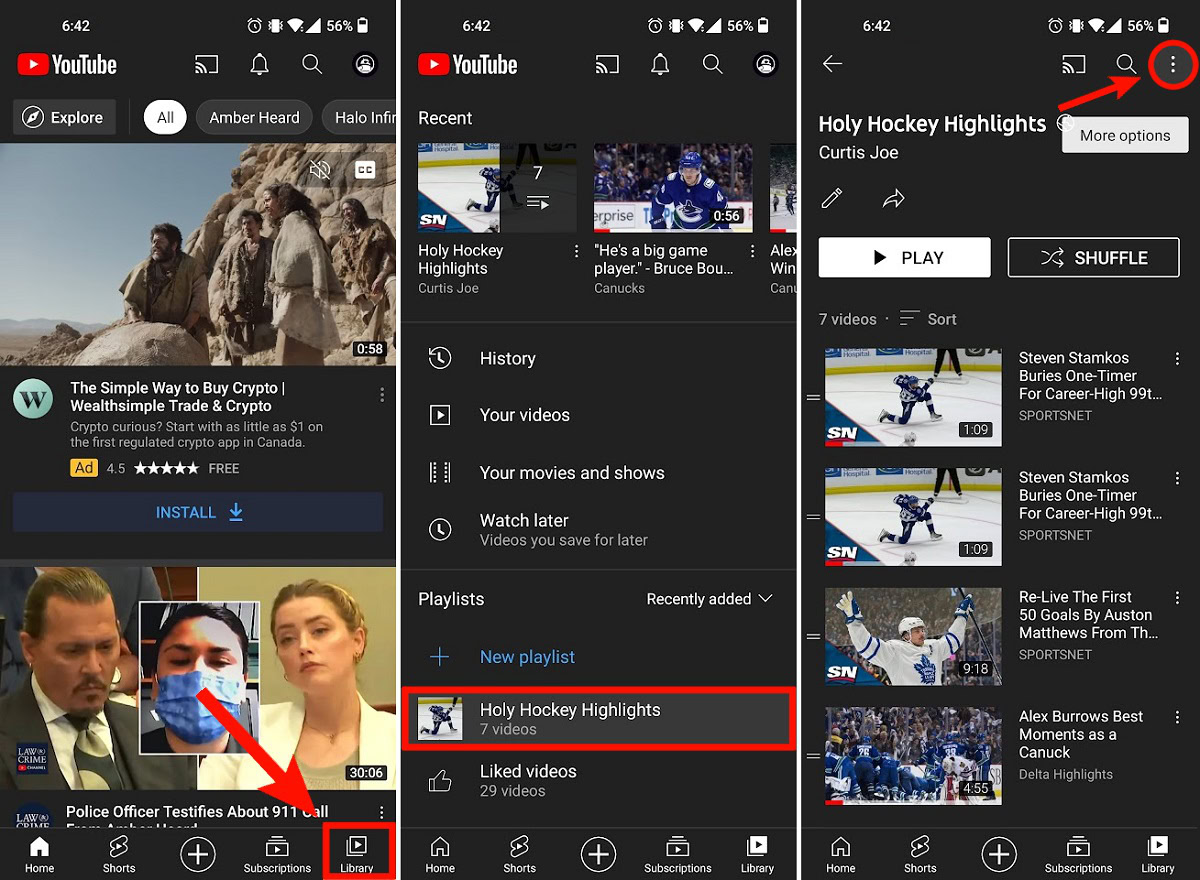Go back using the playlist screen arrow
Screen dimensions: 1200x880
click(832, 64)
